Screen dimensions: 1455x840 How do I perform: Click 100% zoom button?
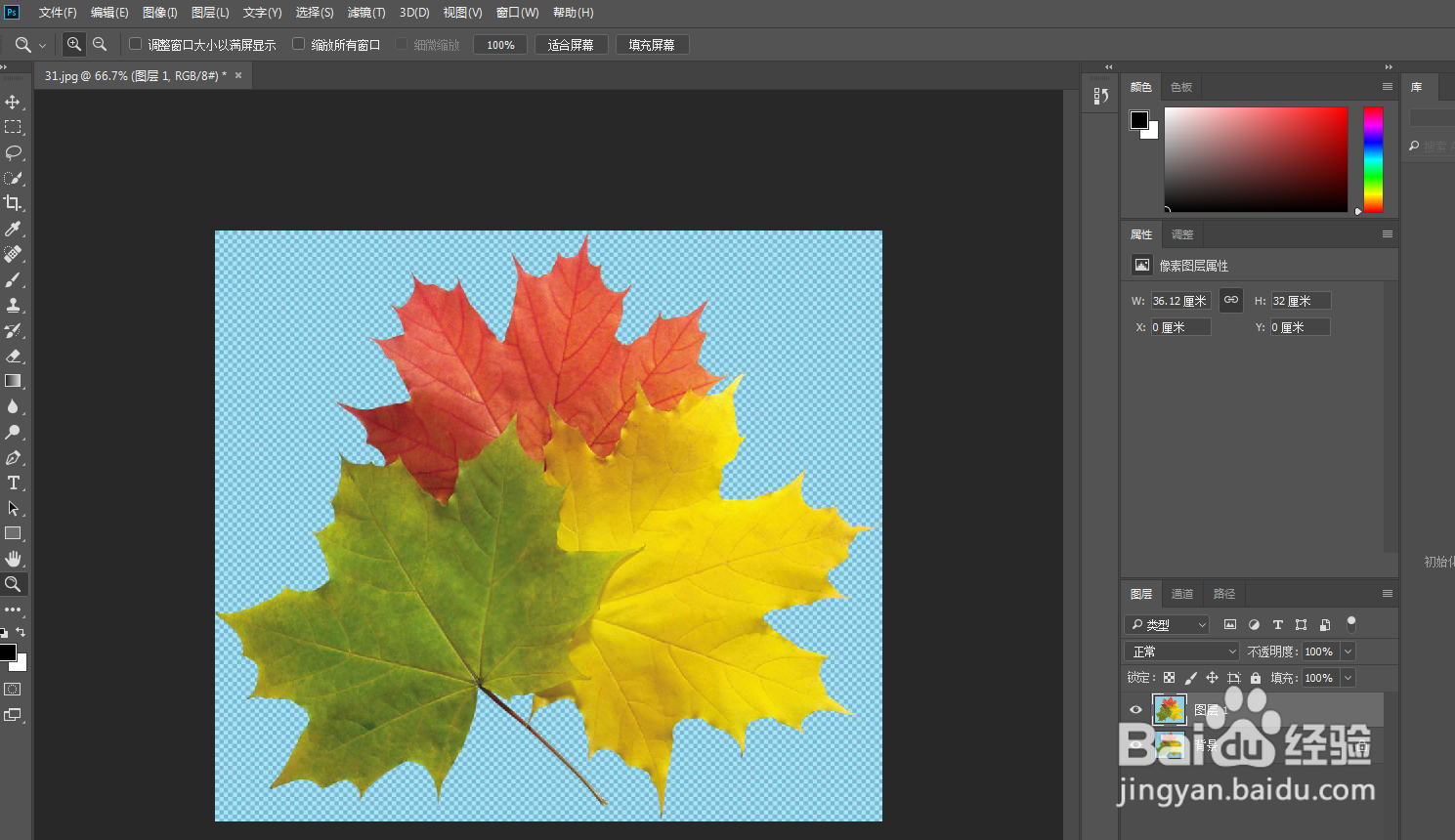point(500,45)
